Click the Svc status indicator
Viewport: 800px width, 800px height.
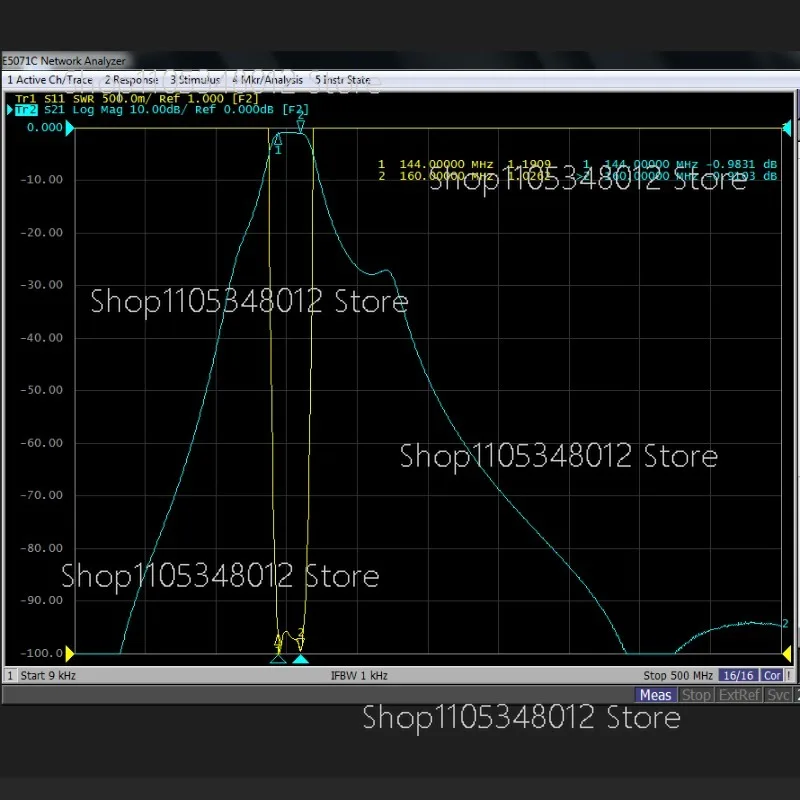(x=778, y=695)
